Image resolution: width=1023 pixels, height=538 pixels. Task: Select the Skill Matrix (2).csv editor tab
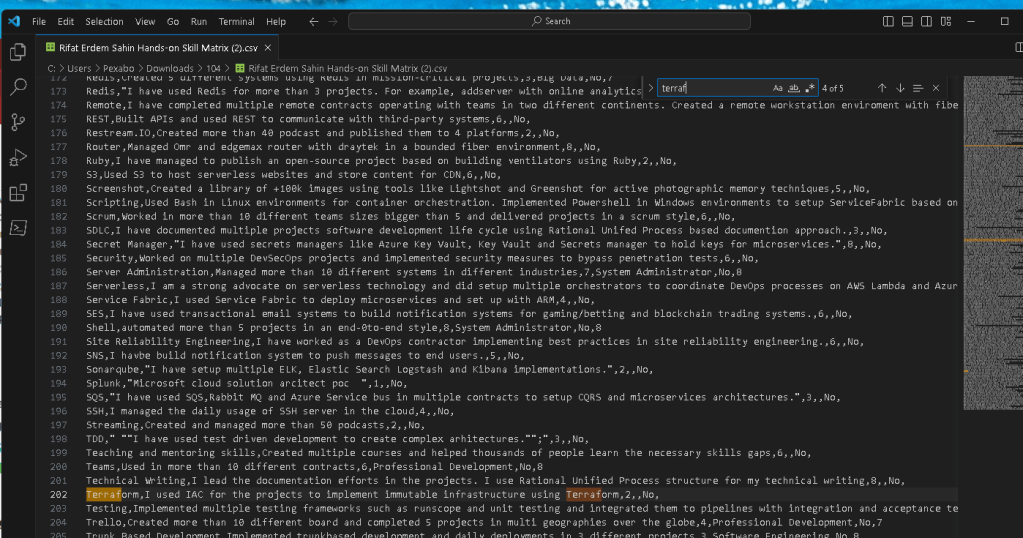tap(157, 48)
